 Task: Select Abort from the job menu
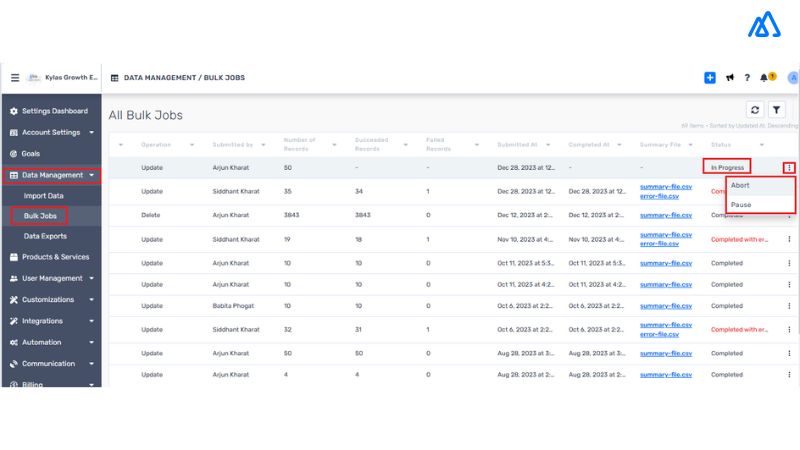[x=741, y=185]
